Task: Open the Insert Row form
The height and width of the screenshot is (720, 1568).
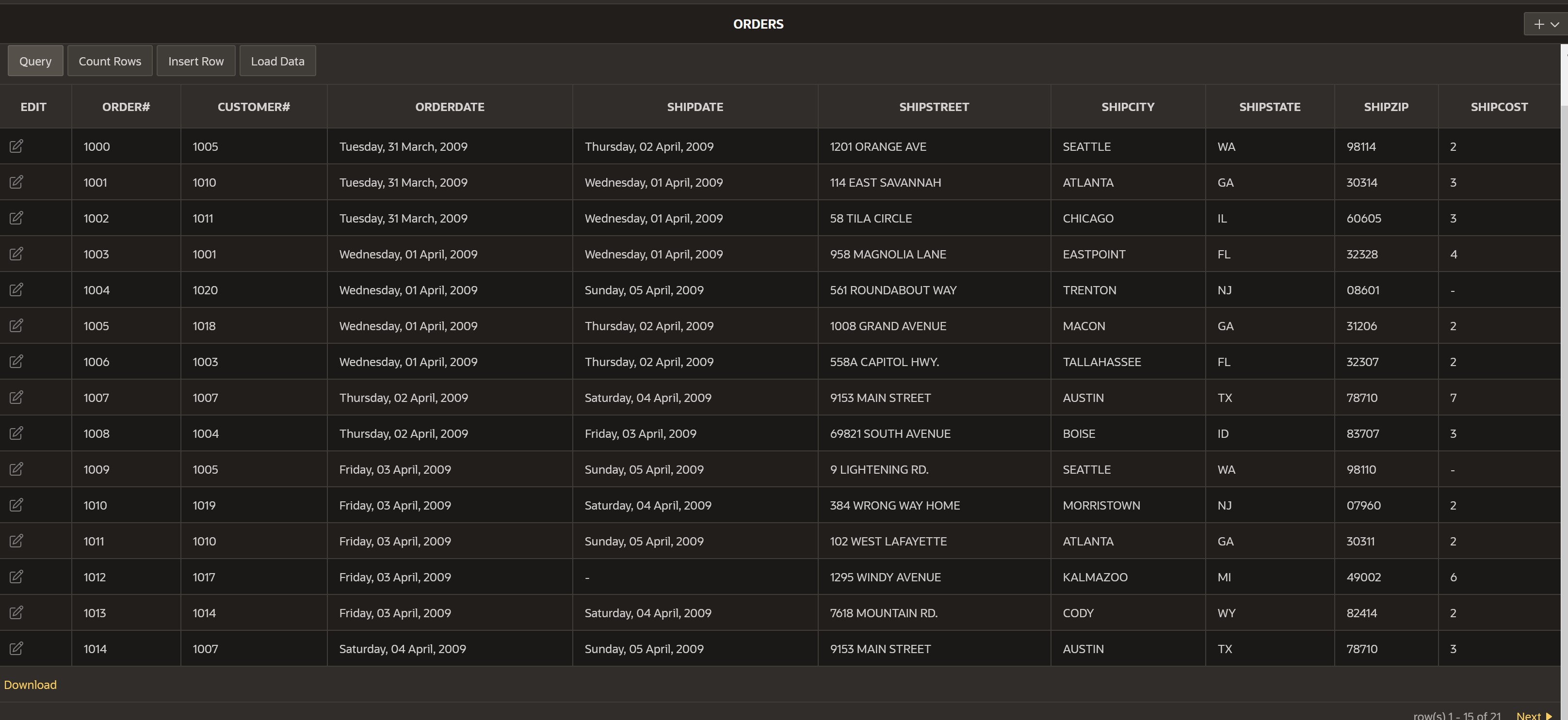Action: [196, 61]
